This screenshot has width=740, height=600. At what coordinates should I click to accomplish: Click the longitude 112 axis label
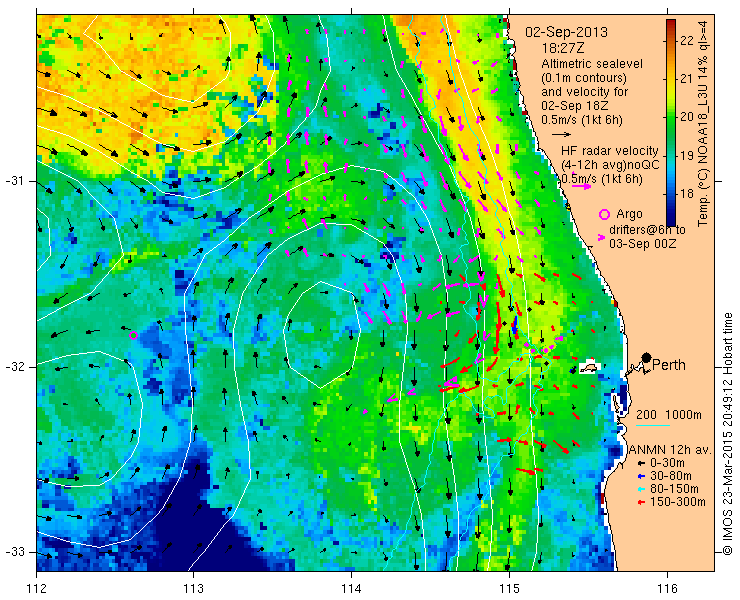(37, 589)
